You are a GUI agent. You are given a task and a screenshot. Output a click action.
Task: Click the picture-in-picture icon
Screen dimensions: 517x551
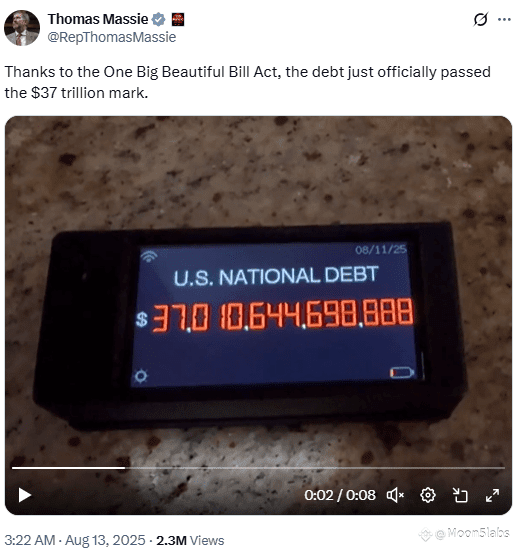pyautogui.click(x=460, y=495)
